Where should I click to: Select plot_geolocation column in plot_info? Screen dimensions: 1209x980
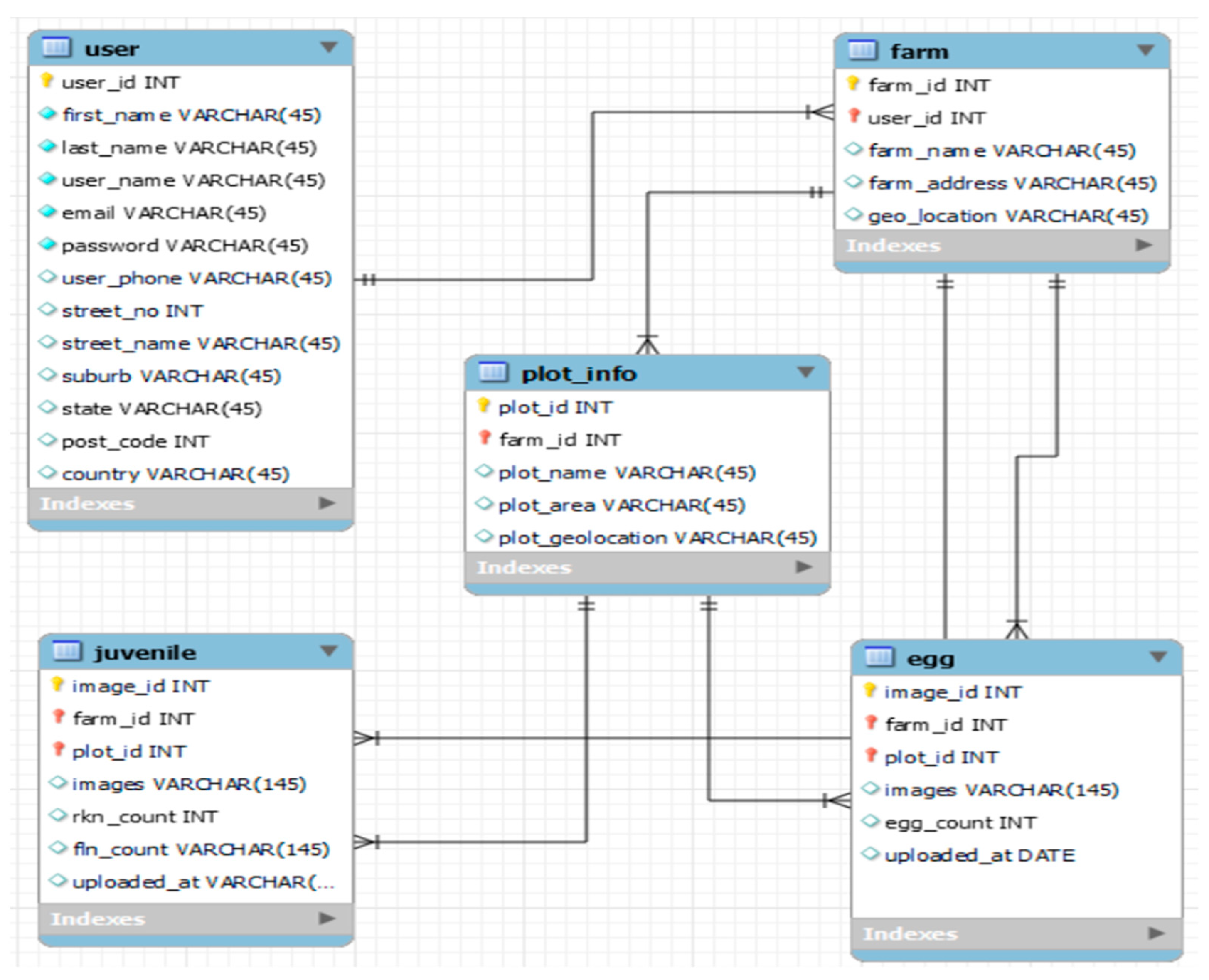coord(657,537)
